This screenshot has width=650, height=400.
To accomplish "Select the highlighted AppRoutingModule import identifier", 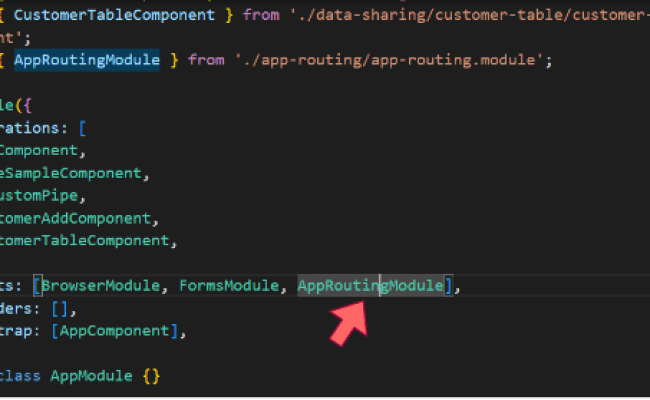I will (x=87, y=60).
